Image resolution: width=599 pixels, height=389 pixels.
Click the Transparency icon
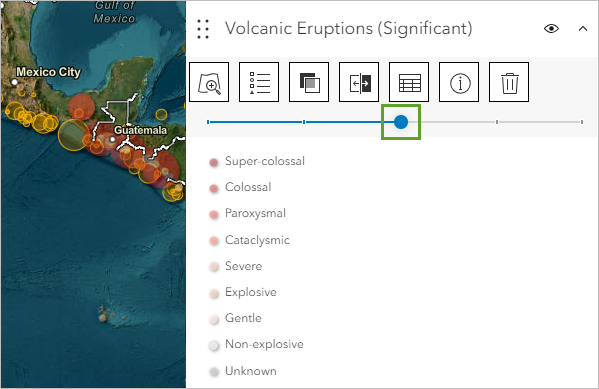click(309, 82)
